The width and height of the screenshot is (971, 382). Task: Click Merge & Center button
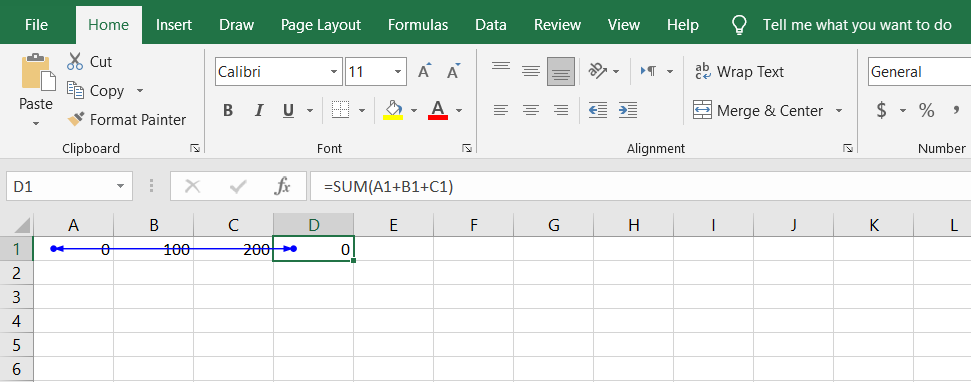(759, 111)
